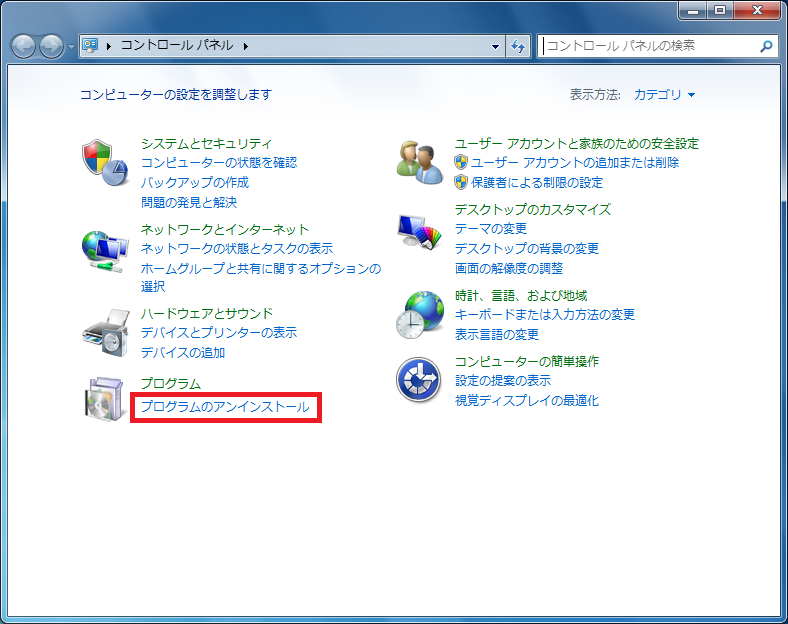Viewport: 788px width, 624px height.
Task: Click the コントロール パネルの検索 search field
Action: coord(648,46)
